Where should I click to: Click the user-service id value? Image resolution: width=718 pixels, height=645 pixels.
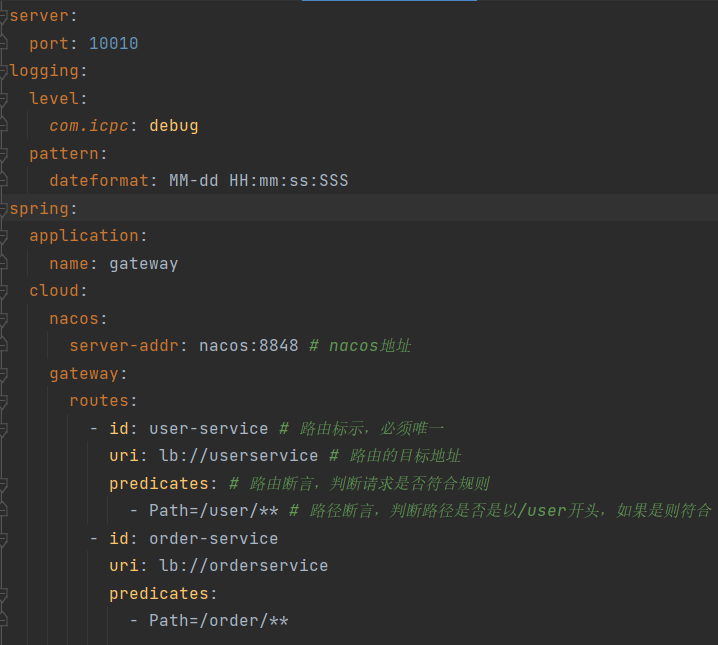tap(208, 428)
